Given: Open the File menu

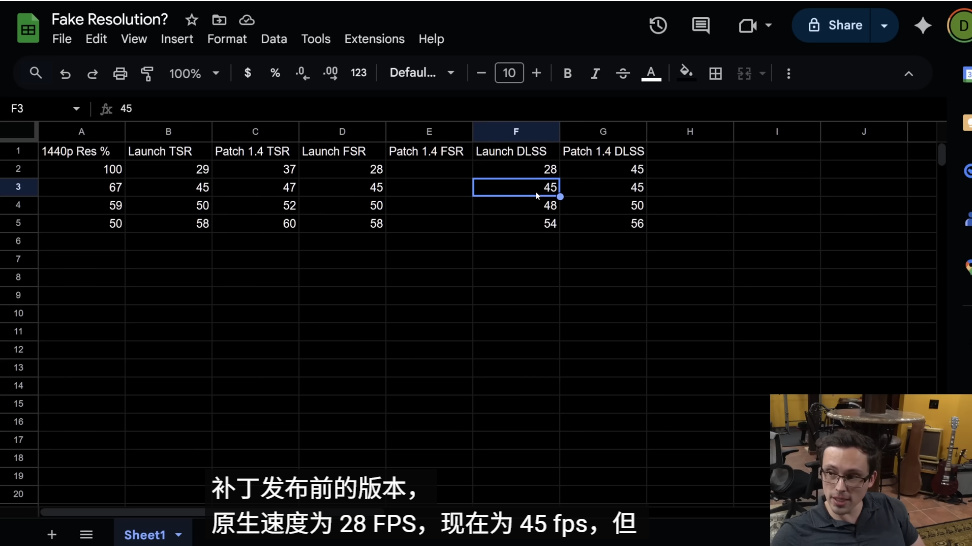Looking at the screenshot, I should point(61,39).
